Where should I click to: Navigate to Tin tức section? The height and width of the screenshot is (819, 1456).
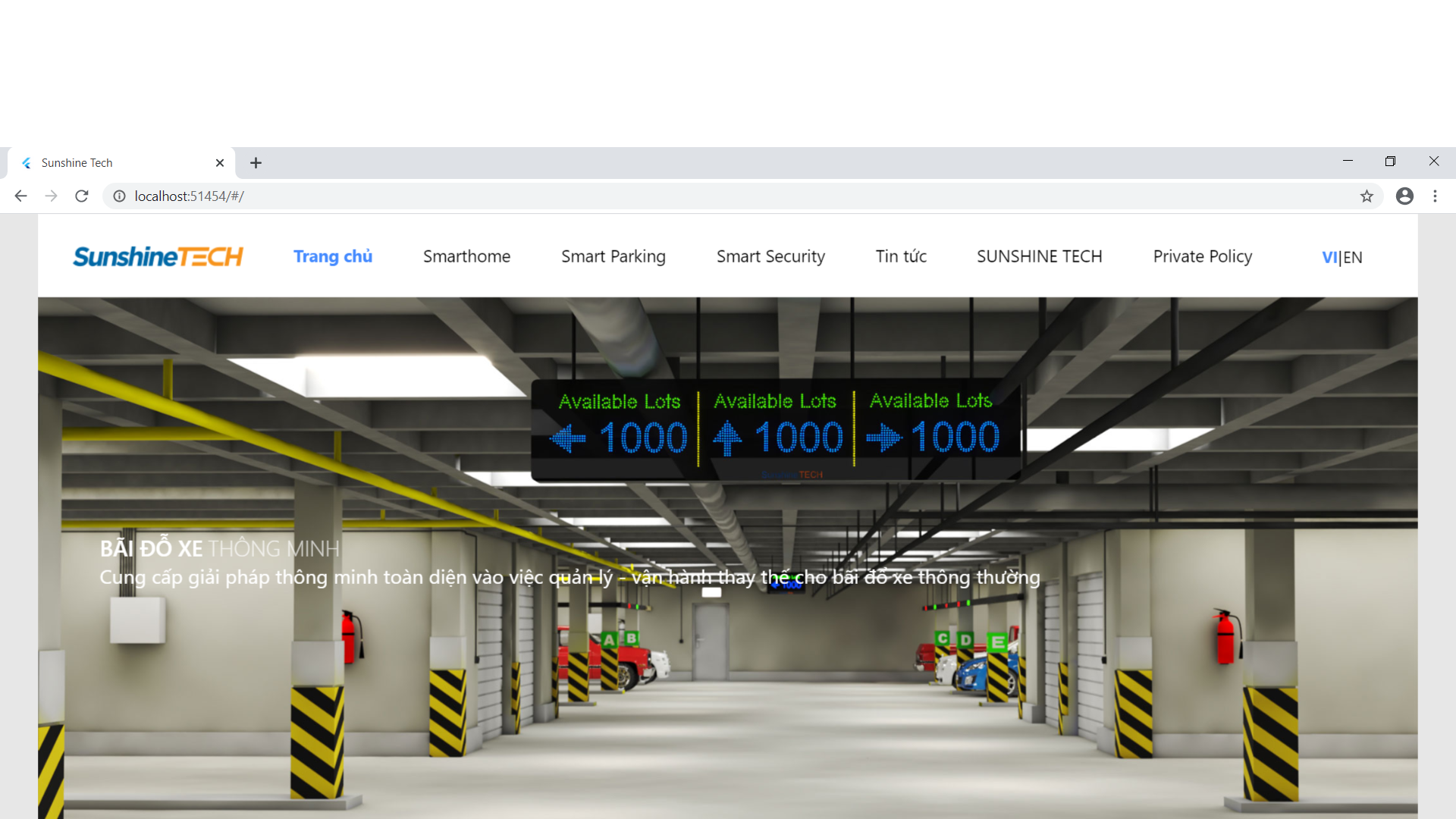pyautogui.click(x=901, y=256)
